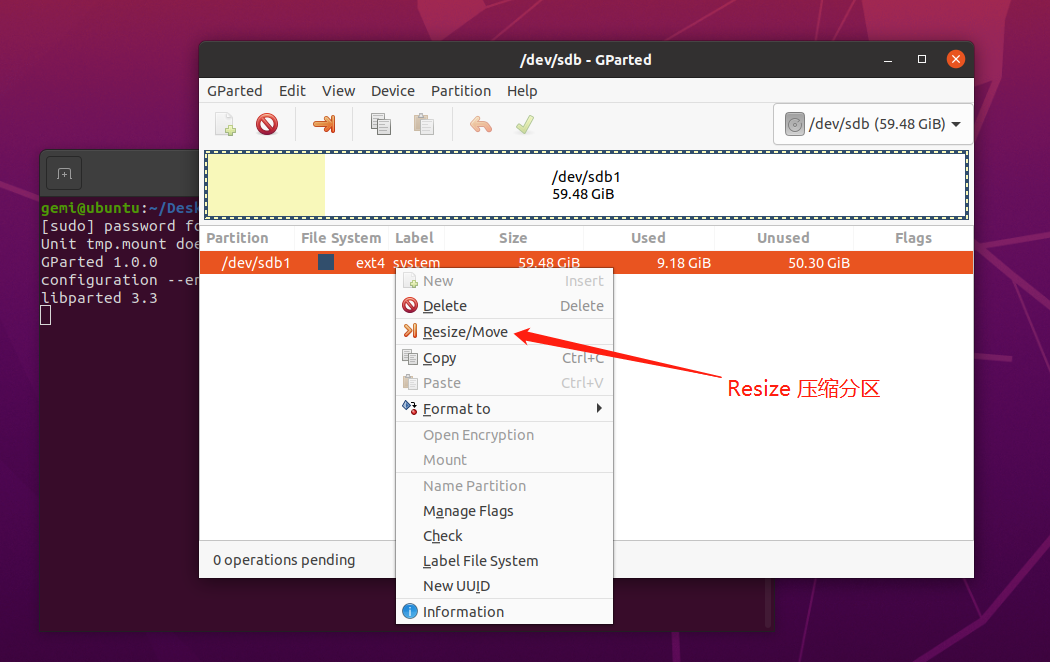Choose Copy in the context menu
The width and height of the screenshot is (1050, 662).
(504, 358)
